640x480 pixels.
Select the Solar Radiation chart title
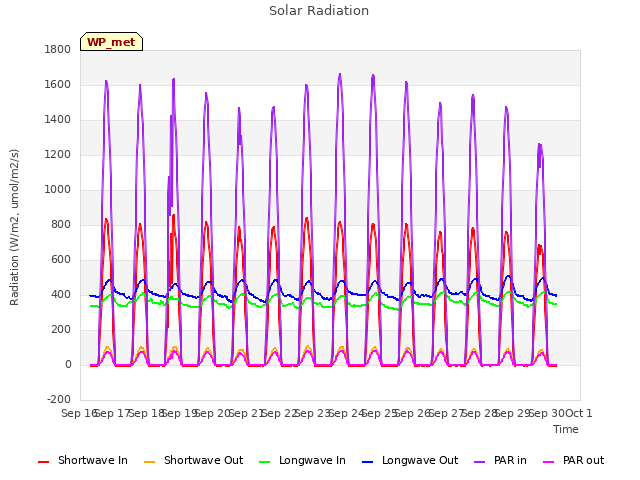(x=319, y=11)
